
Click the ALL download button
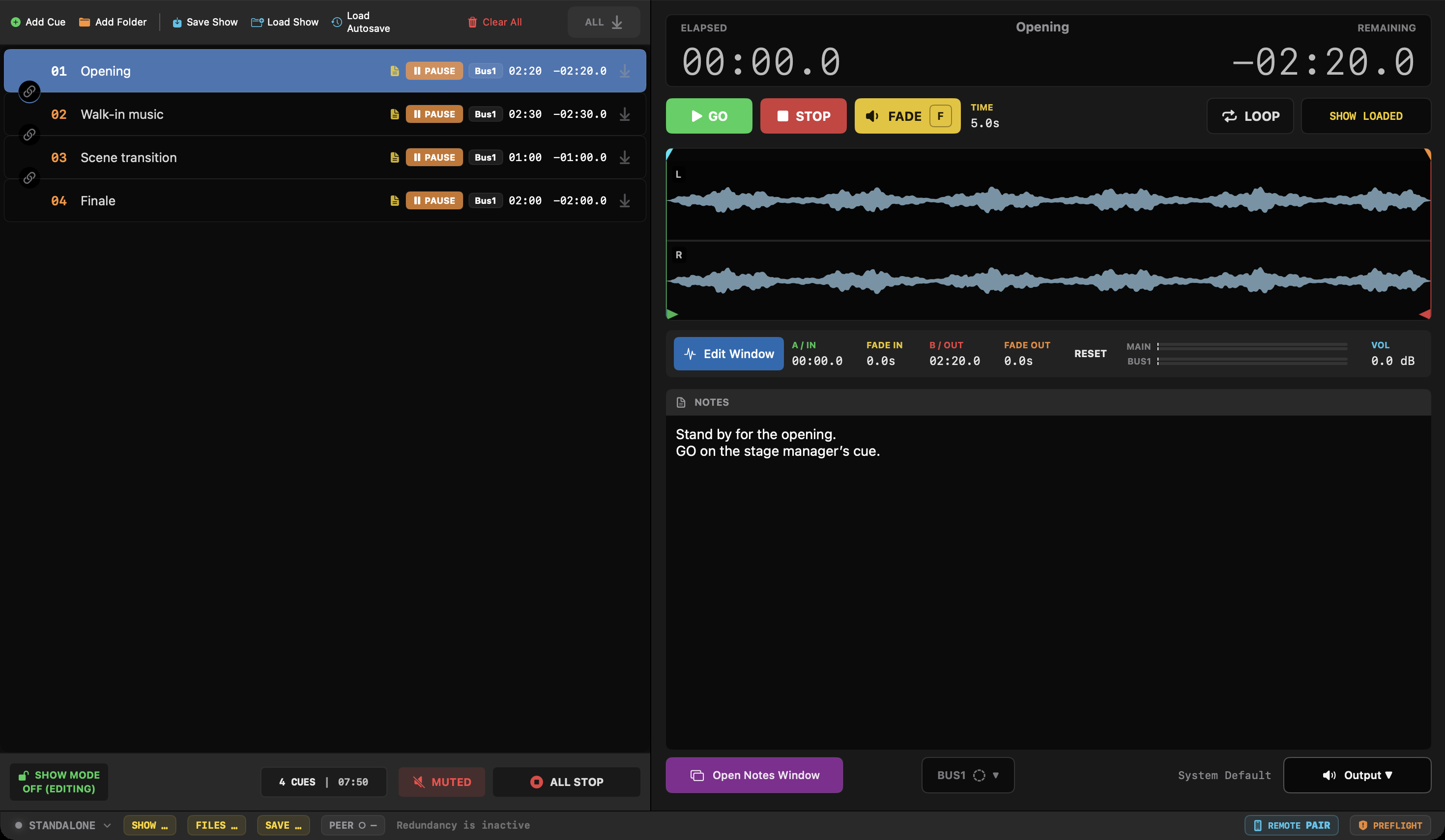(x=603, y=22)
